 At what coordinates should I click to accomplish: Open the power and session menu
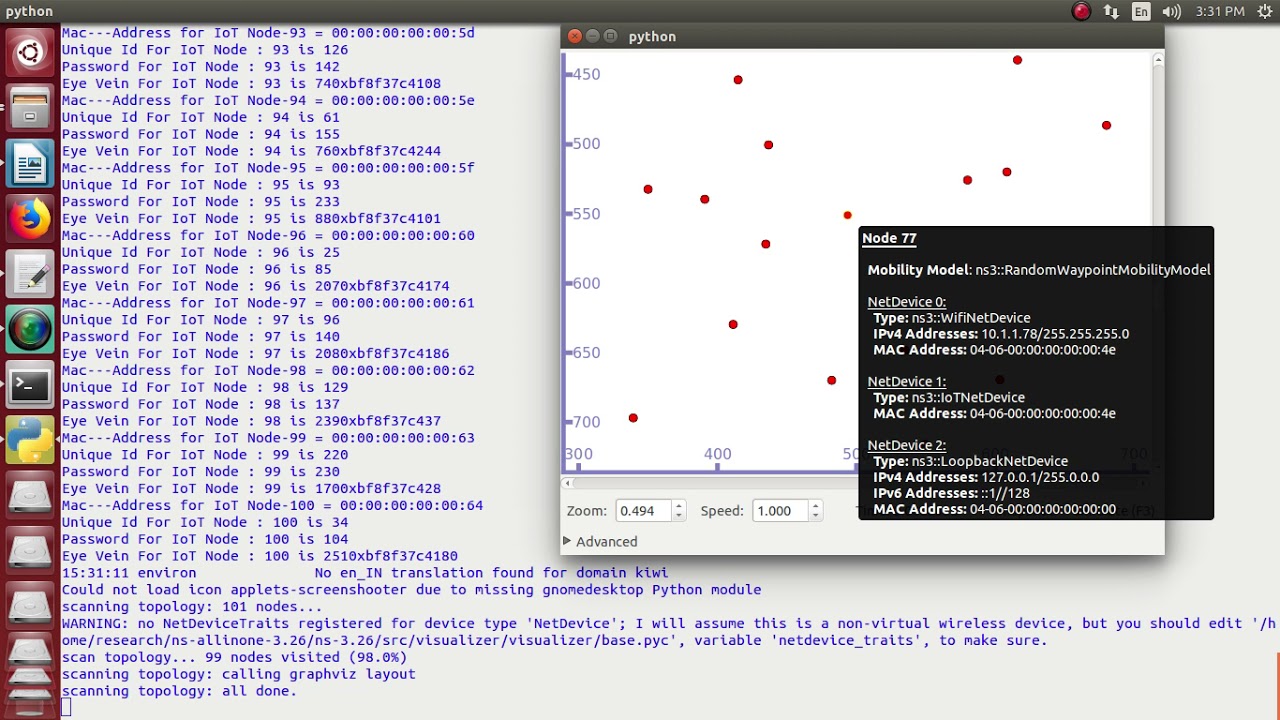click(1265, 12)
